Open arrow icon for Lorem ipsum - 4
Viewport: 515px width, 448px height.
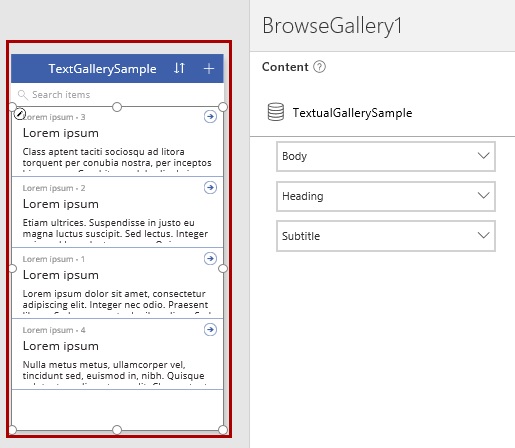210,329
